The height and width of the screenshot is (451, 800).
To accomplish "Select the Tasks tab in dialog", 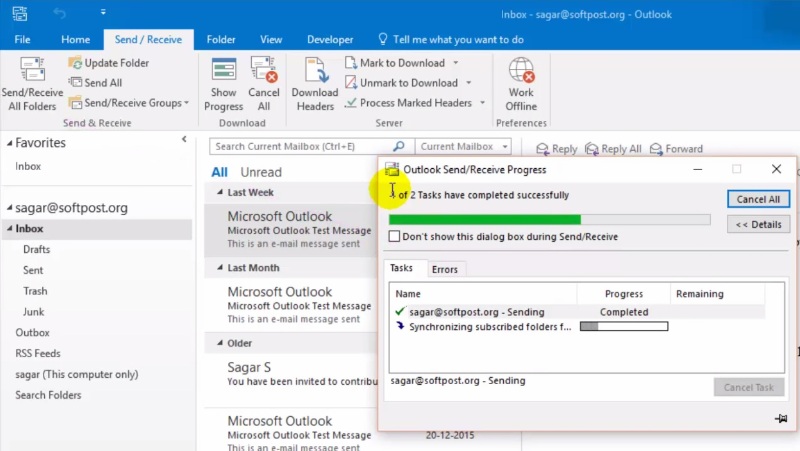I will 402,268.
